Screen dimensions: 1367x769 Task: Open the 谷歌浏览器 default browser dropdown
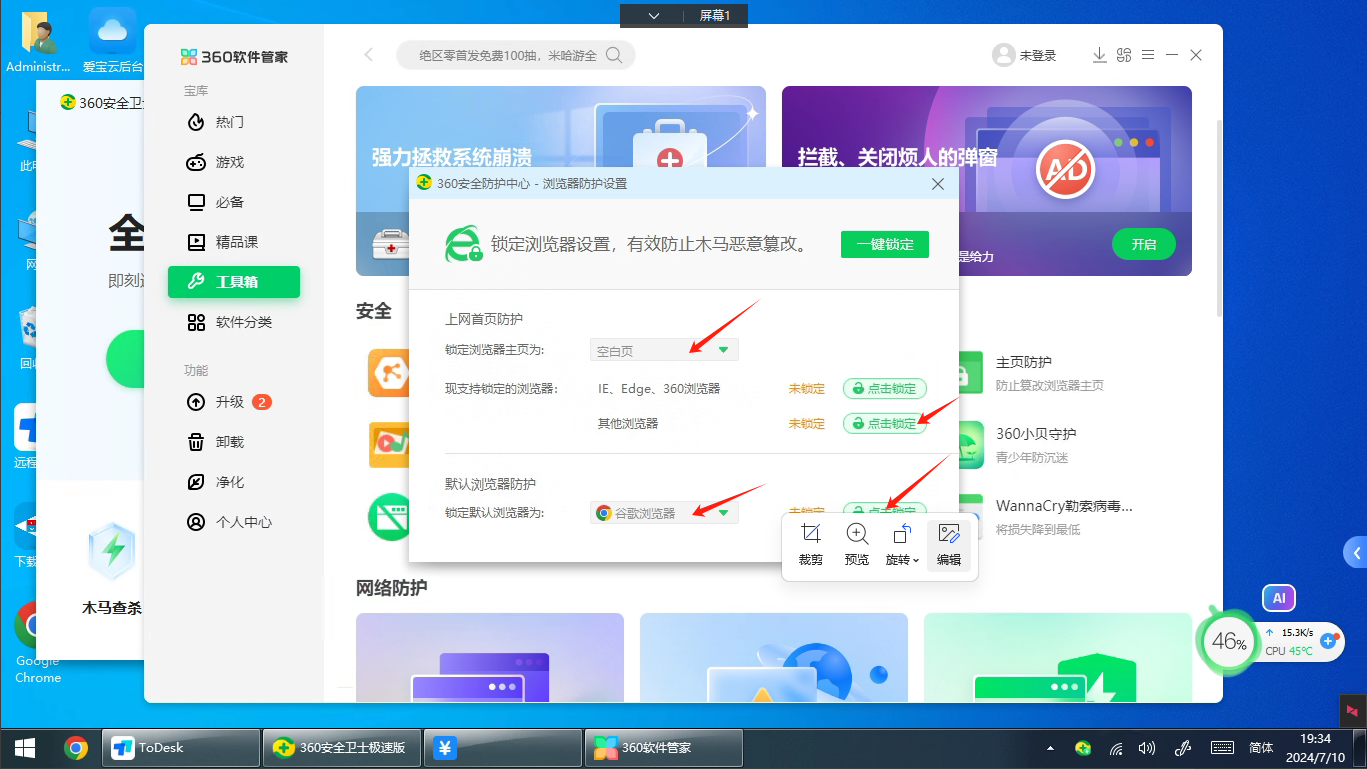tap(664, 513)
